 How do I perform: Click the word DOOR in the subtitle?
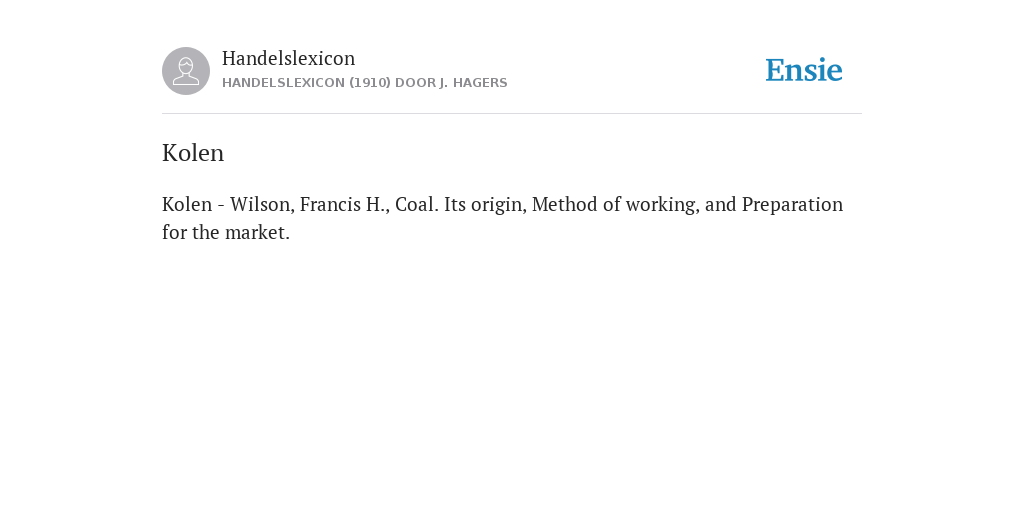[415, 83]
